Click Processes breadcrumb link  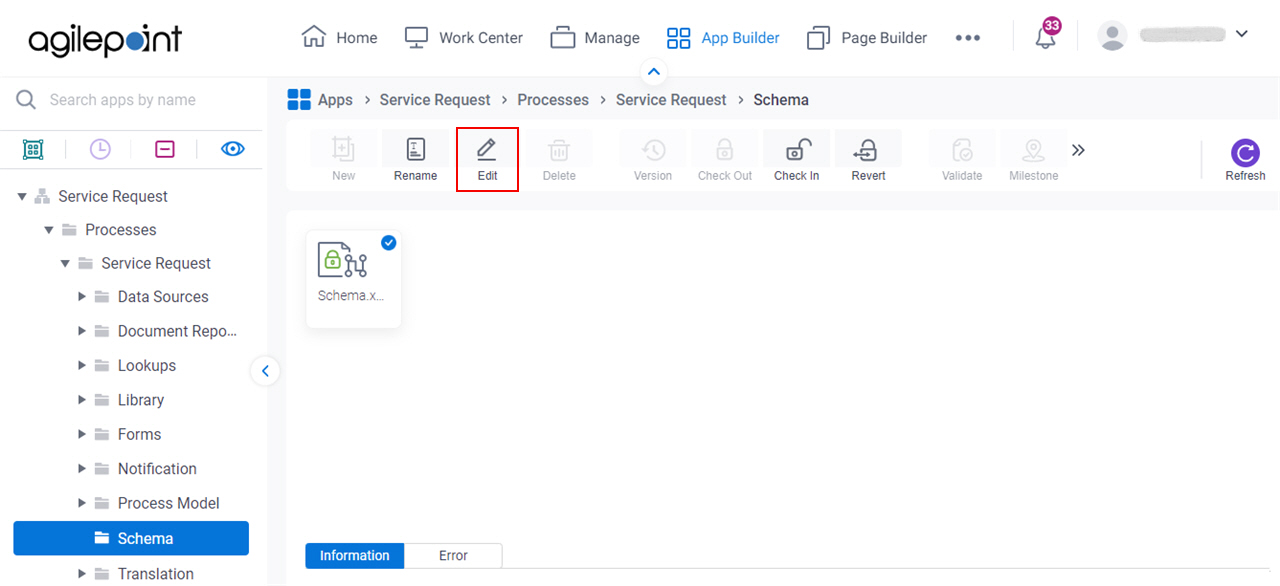pos(553,100)
